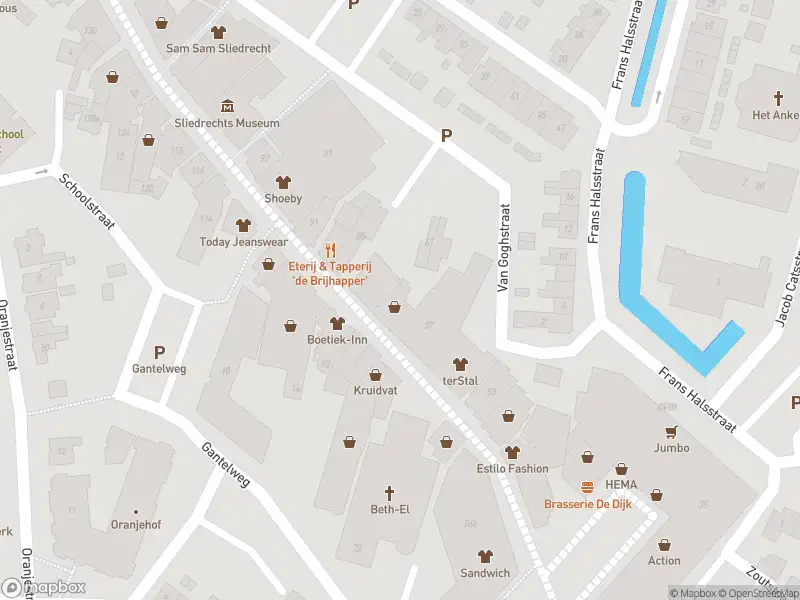The image size is (800, 600).
Task: Select the Brasserie De Dijk burger icon
Action: click(587, 487)
